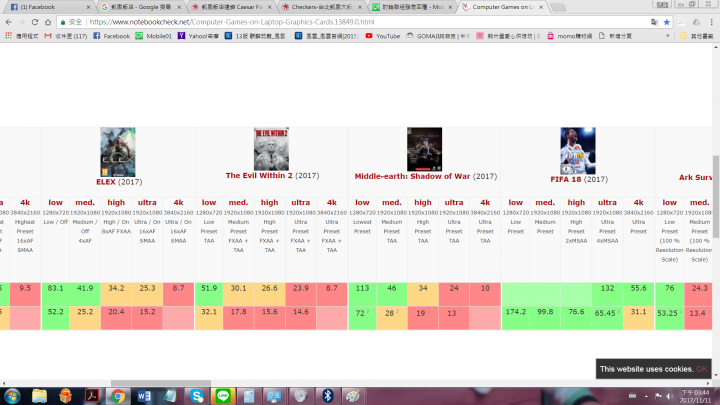Open the Windows Start button

point(12,396)
